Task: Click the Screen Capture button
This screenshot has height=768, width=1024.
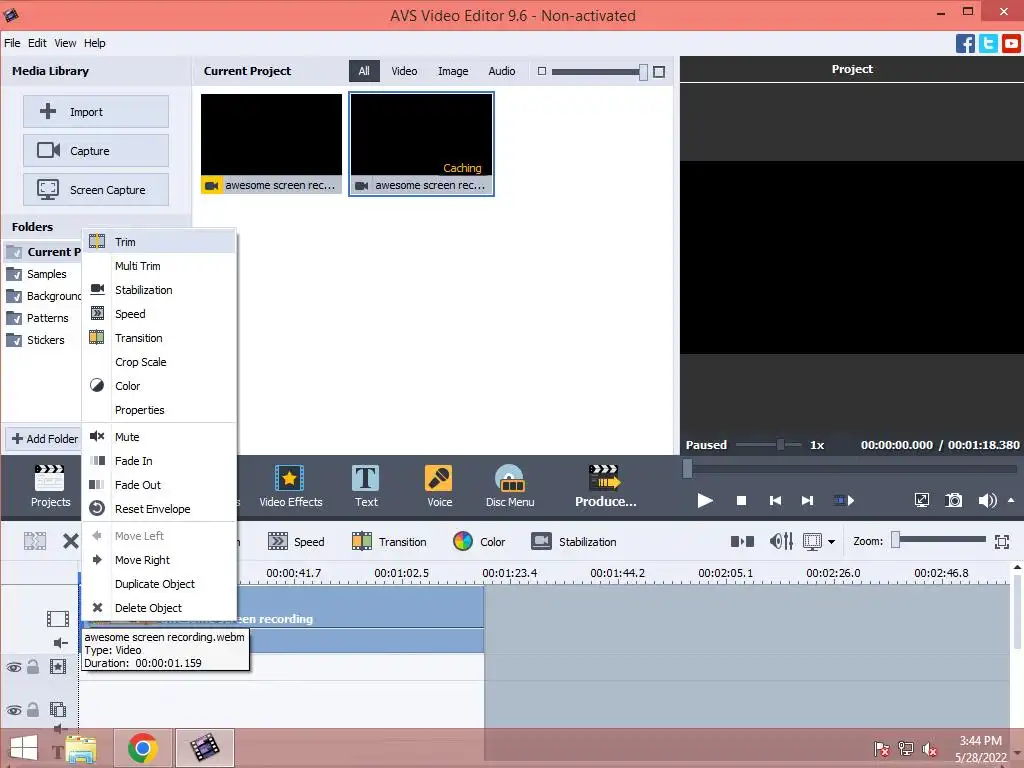Action: pyautogui.click(x=96, y=190)
